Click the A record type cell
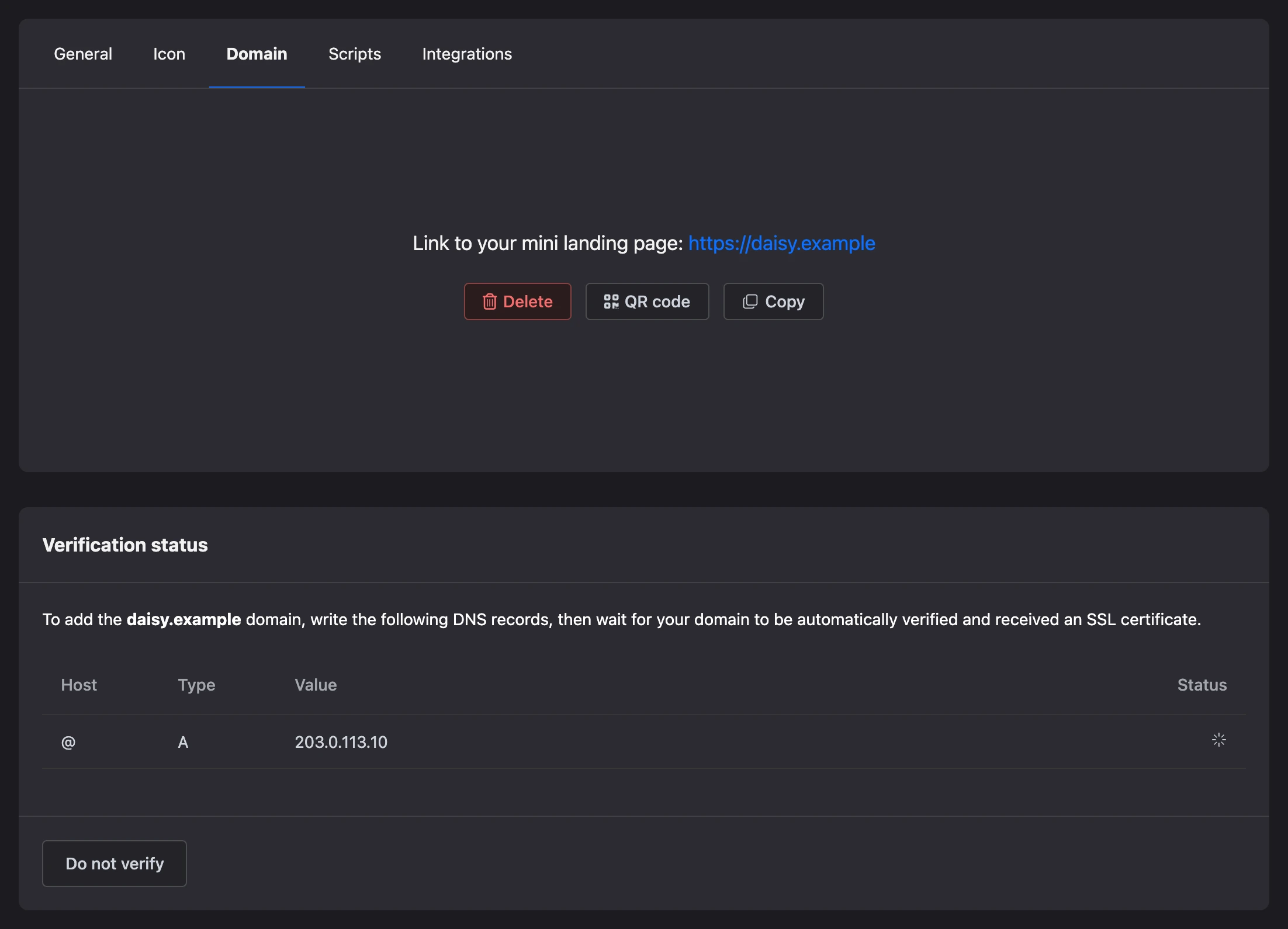The image size is (1288, 929). 183,742
